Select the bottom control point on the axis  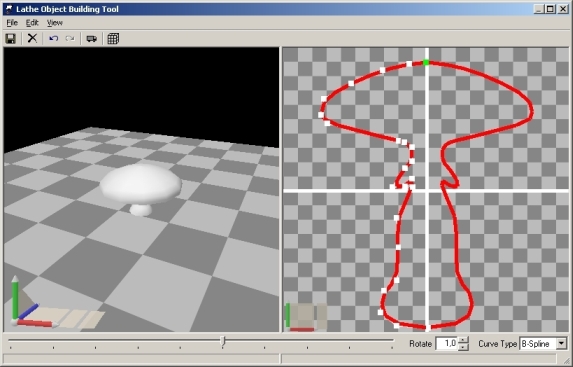coord(428,328)
